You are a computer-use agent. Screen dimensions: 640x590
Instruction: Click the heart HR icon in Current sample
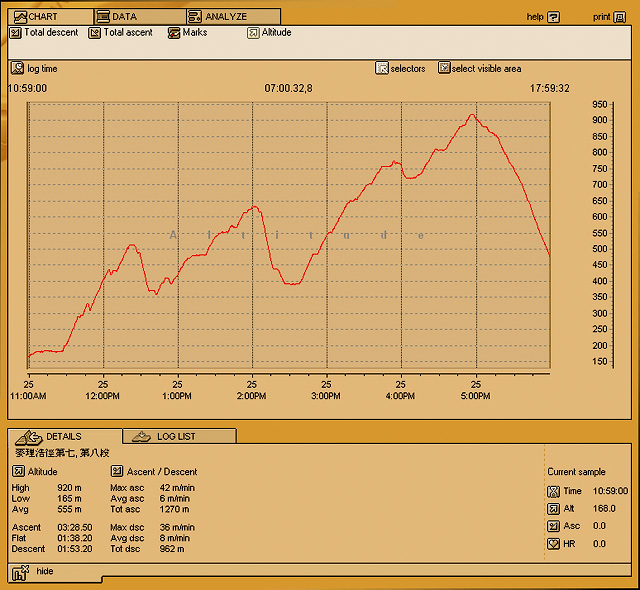click(553, 544)
